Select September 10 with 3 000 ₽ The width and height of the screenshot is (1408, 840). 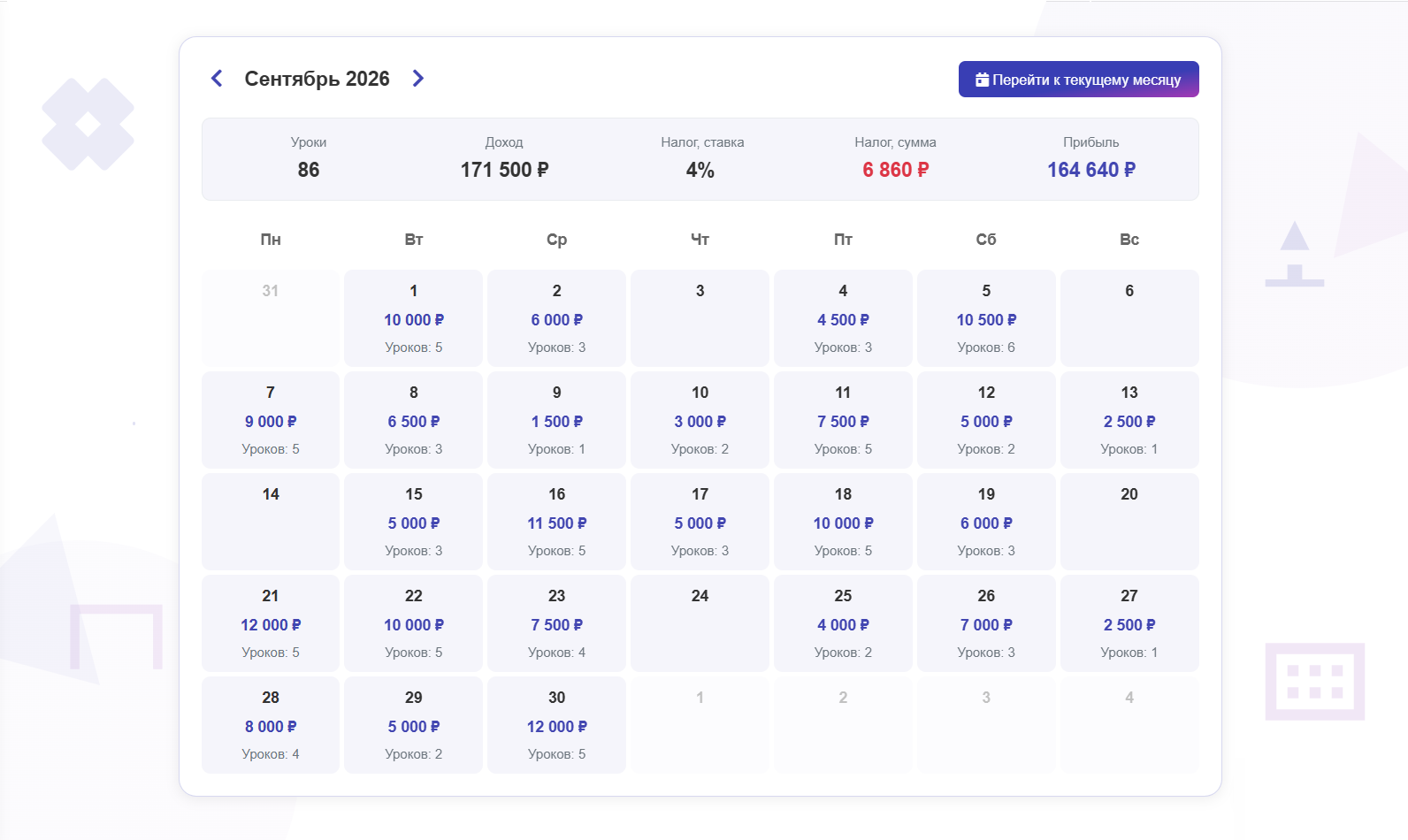coord(700,420)
